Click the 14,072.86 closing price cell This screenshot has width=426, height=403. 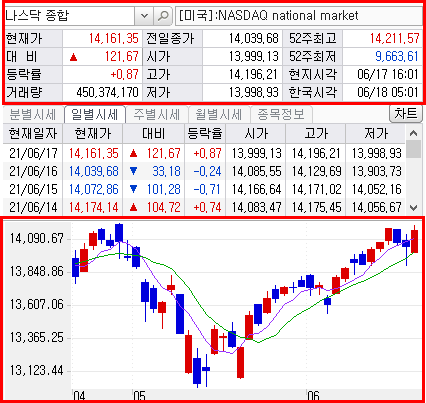[x=94, y=189]
